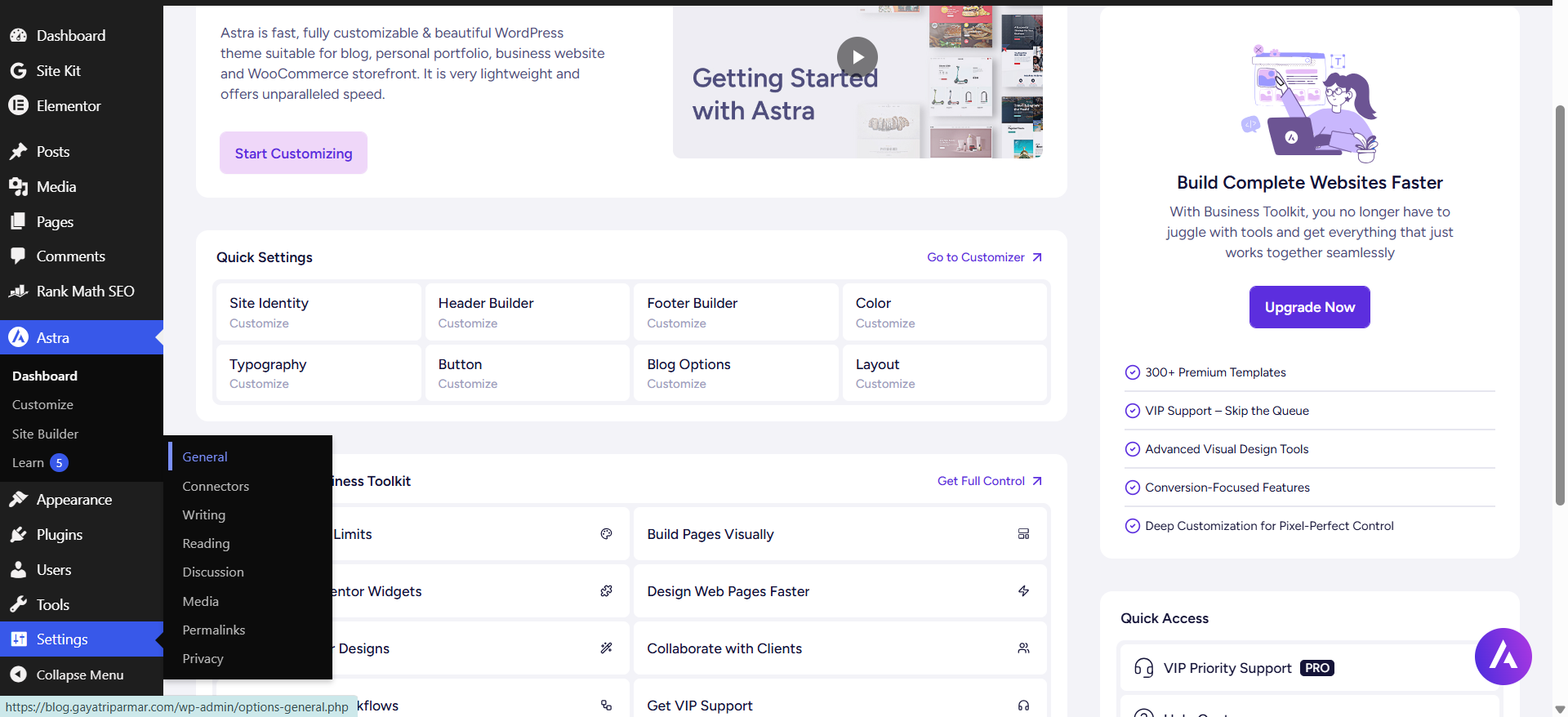Open Site Identity quick setting
This screenshot has width=1568, height=717.
(318, 312)
